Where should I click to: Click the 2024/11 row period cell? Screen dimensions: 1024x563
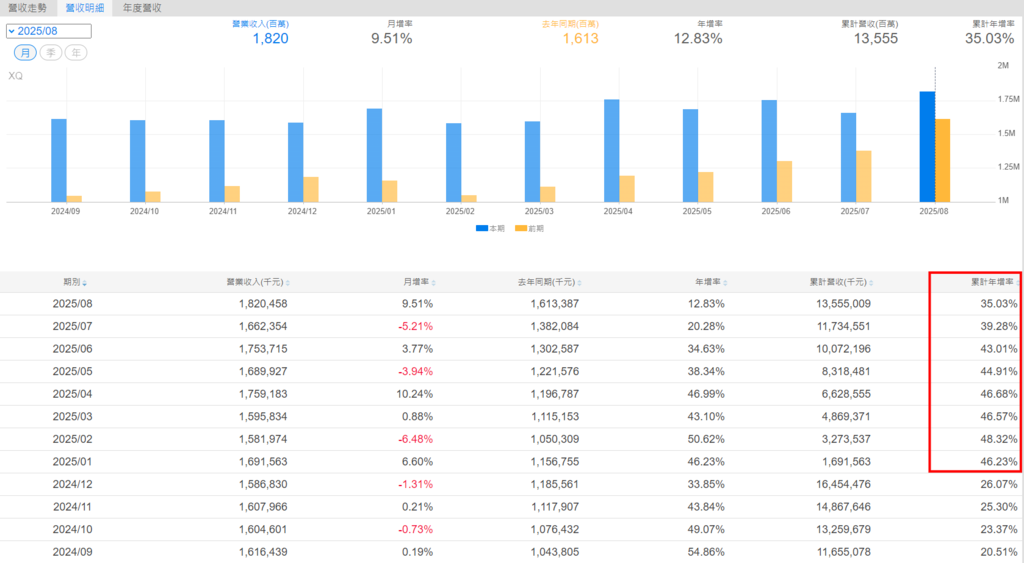click(x=72, y=507)
